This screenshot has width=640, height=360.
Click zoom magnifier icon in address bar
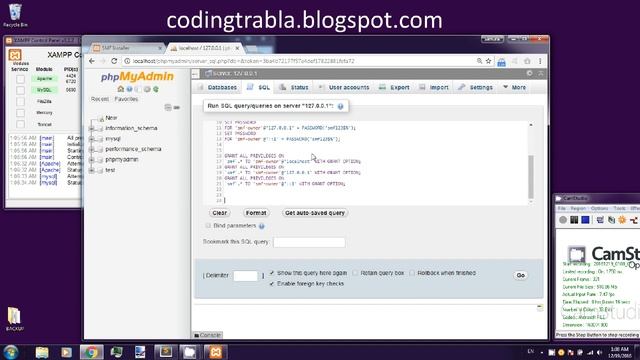(x=480, y=61)
